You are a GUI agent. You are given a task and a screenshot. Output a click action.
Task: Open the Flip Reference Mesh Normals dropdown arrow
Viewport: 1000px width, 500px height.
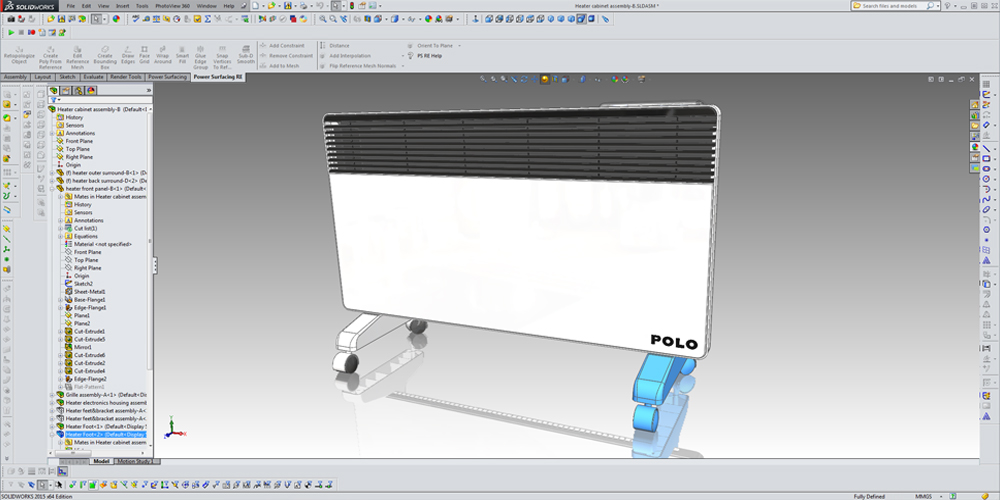[x=403, y=66]
